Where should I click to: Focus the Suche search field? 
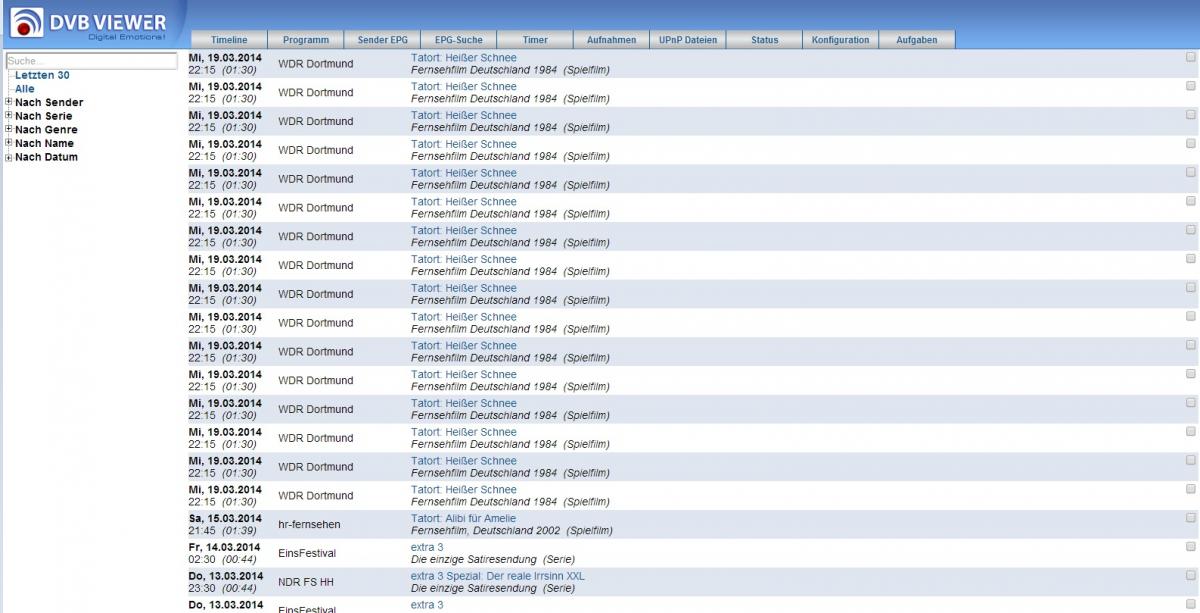(90, 61)
